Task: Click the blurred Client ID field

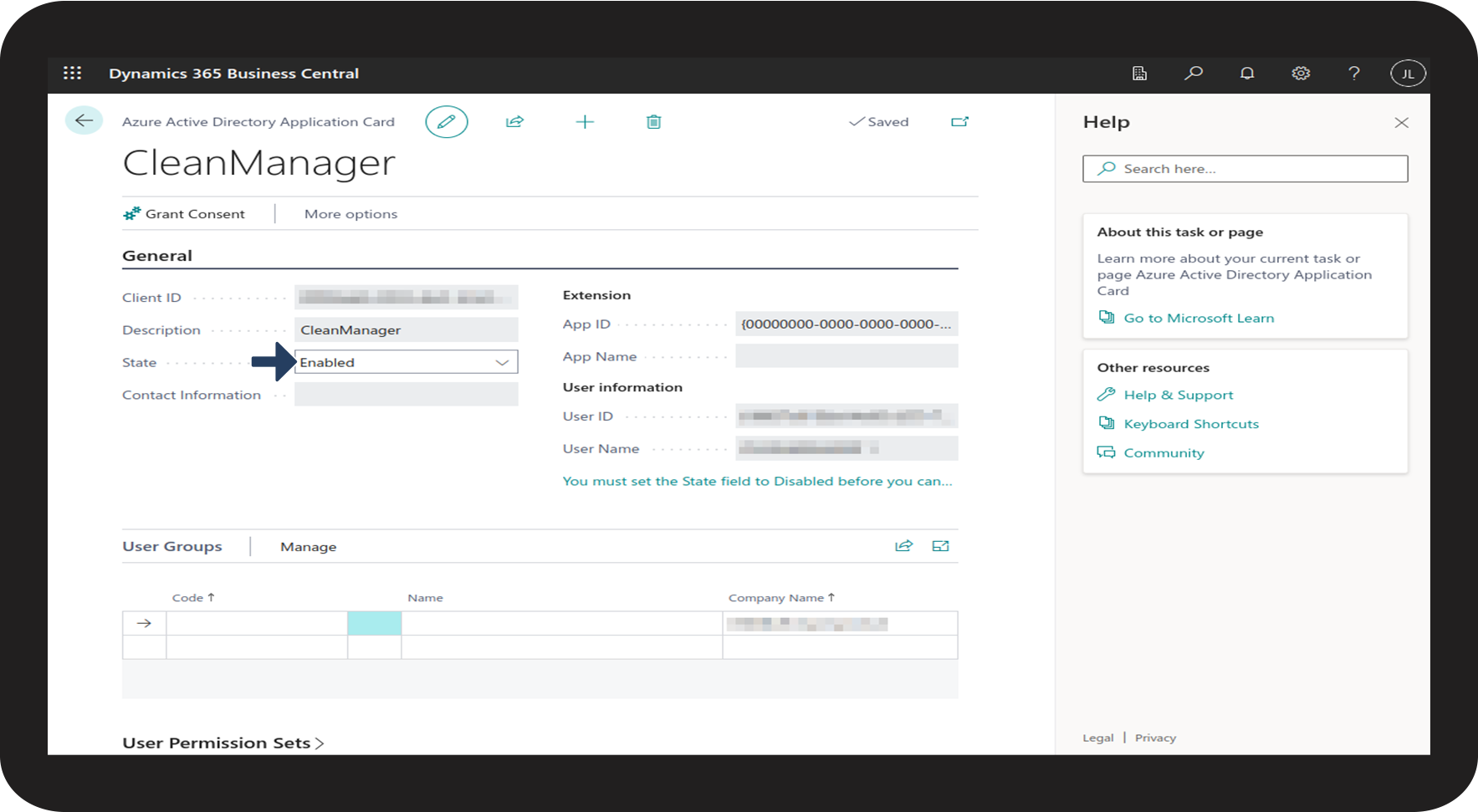Action: pos(407,297)
